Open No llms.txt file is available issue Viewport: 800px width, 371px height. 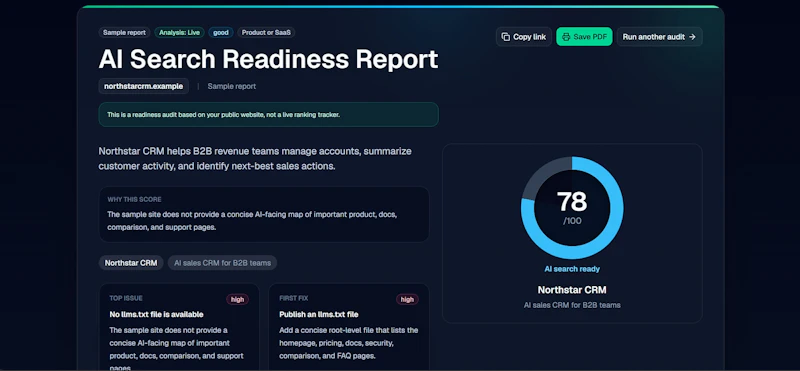[157, 314]
